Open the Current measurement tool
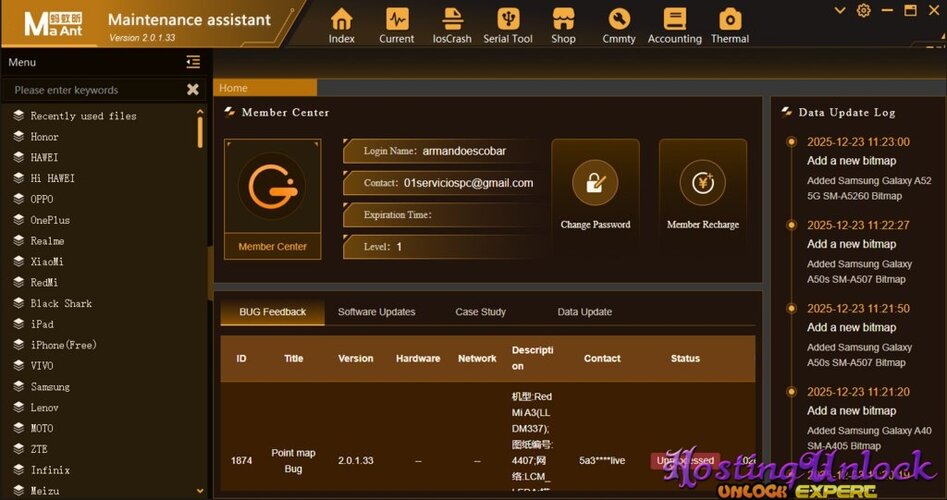This screenshot has width=947, height=500. coord(396,26)
